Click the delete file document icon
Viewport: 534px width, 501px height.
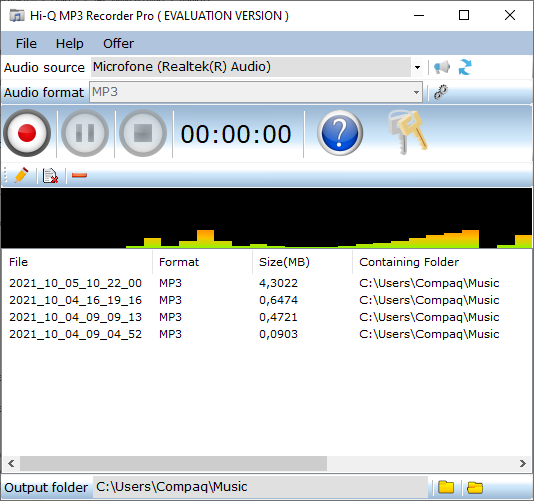pos(50,176)
